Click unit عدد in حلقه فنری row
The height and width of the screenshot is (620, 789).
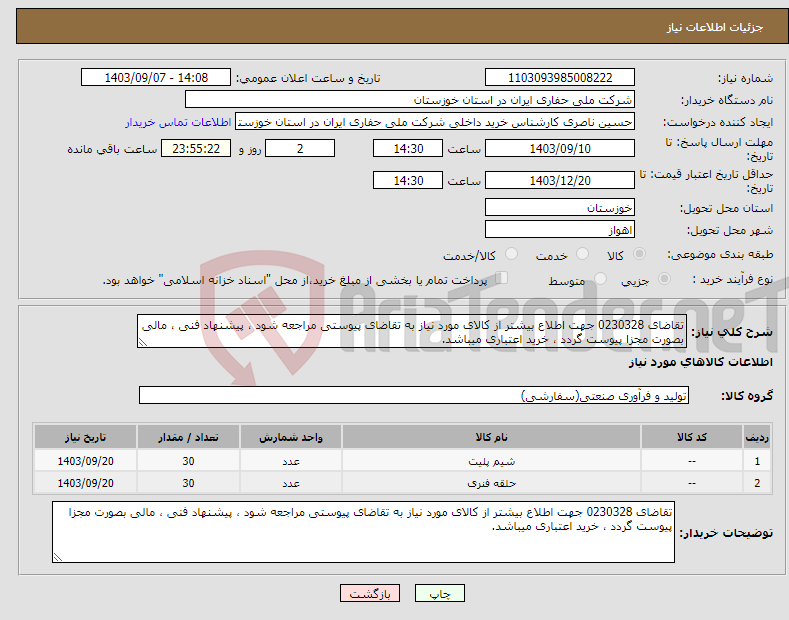pos(291,483)
